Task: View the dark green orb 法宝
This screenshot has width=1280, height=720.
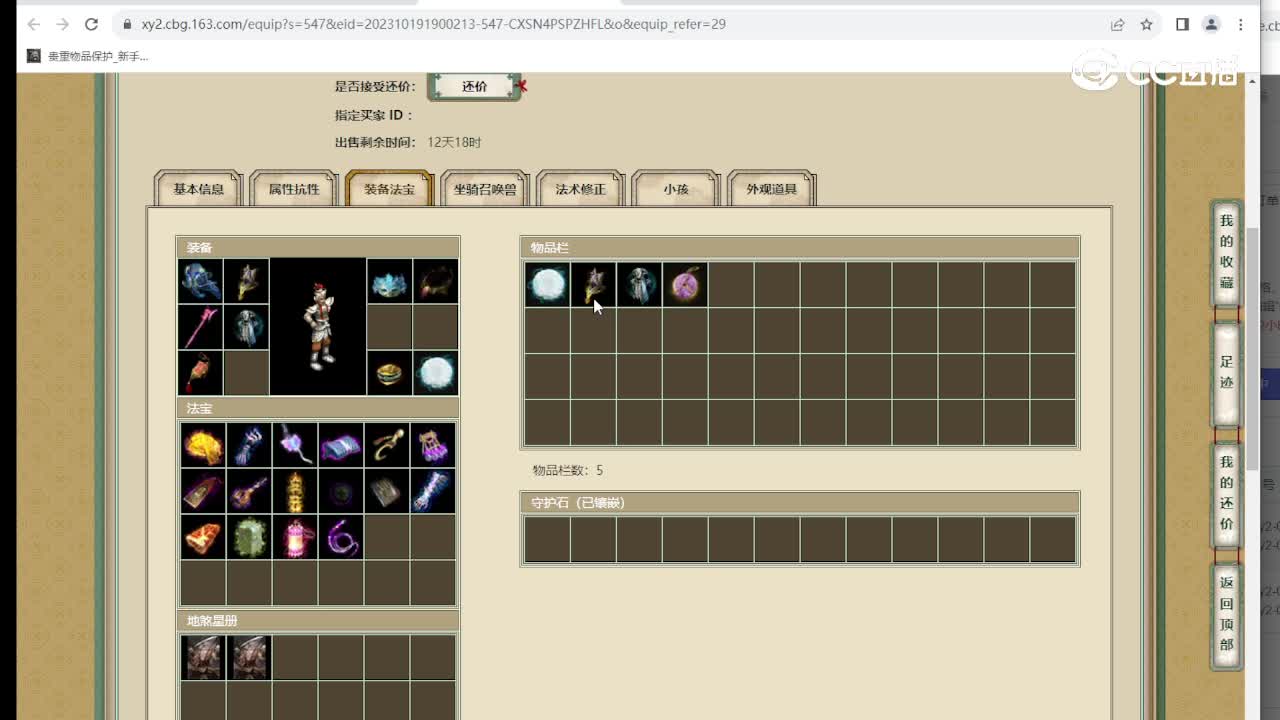Action: [341, 491]
